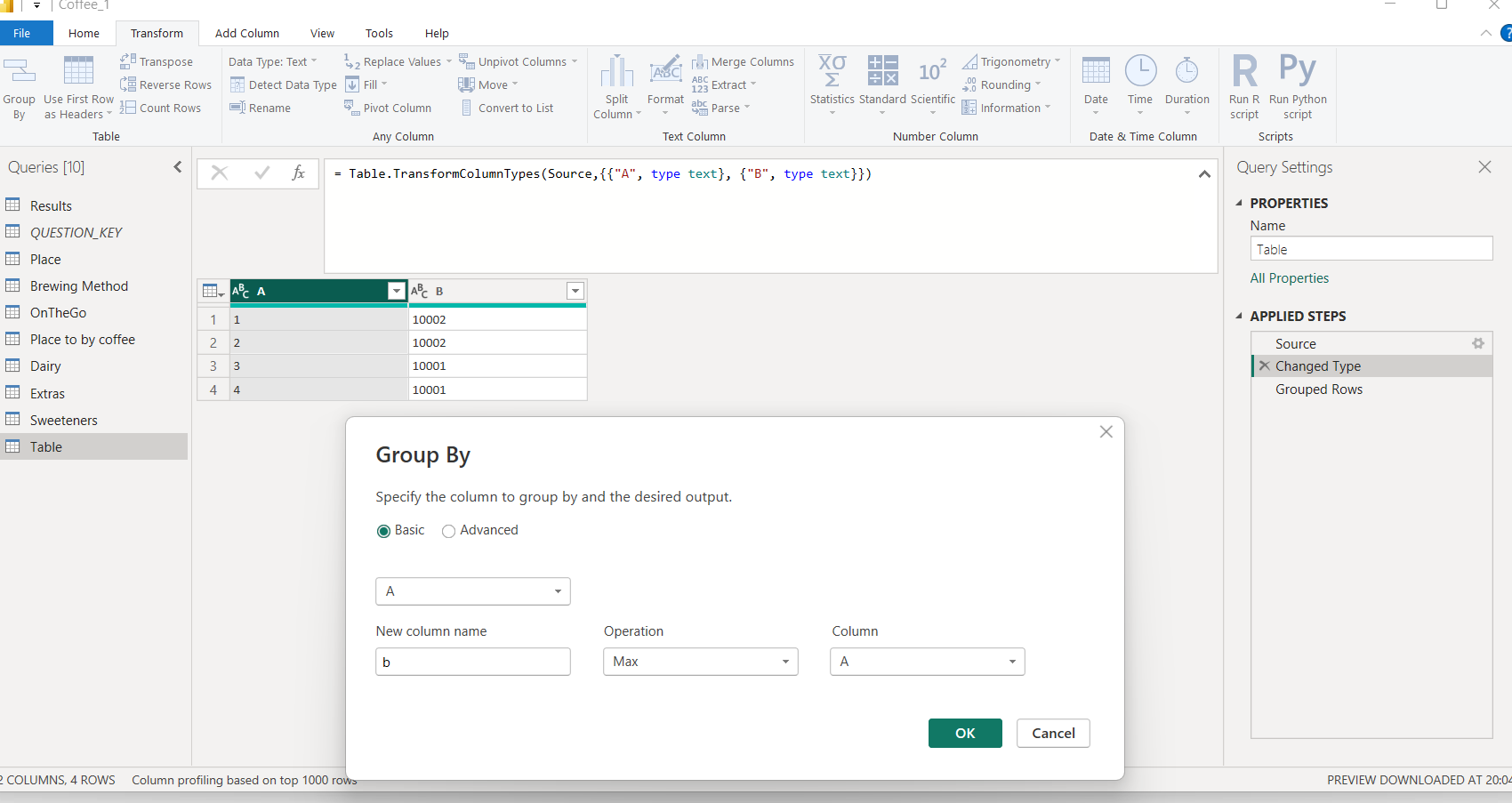Viewport: 1512px width, 803px height.
Task: Switch to the View tab
Action: (322, 33)
